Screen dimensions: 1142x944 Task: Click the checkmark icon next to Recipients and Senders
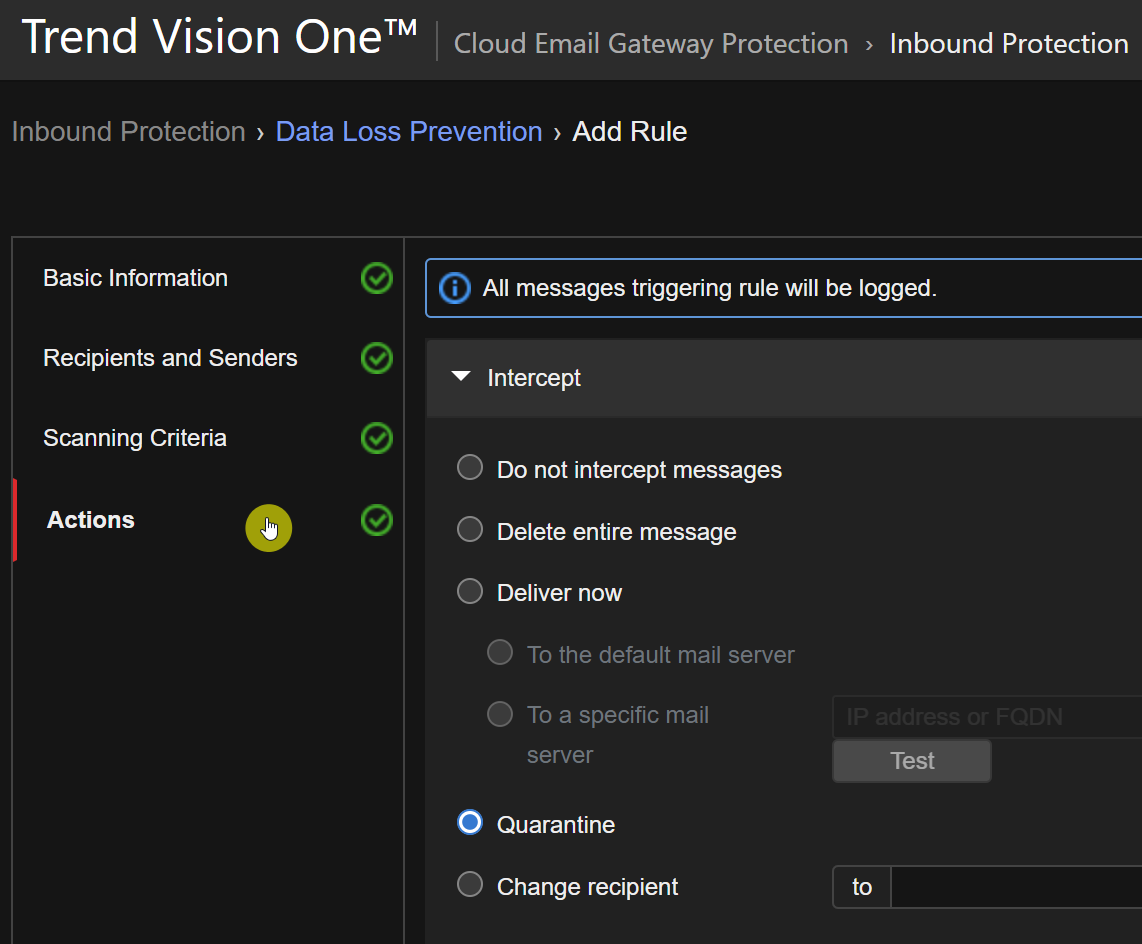[377, 358]
